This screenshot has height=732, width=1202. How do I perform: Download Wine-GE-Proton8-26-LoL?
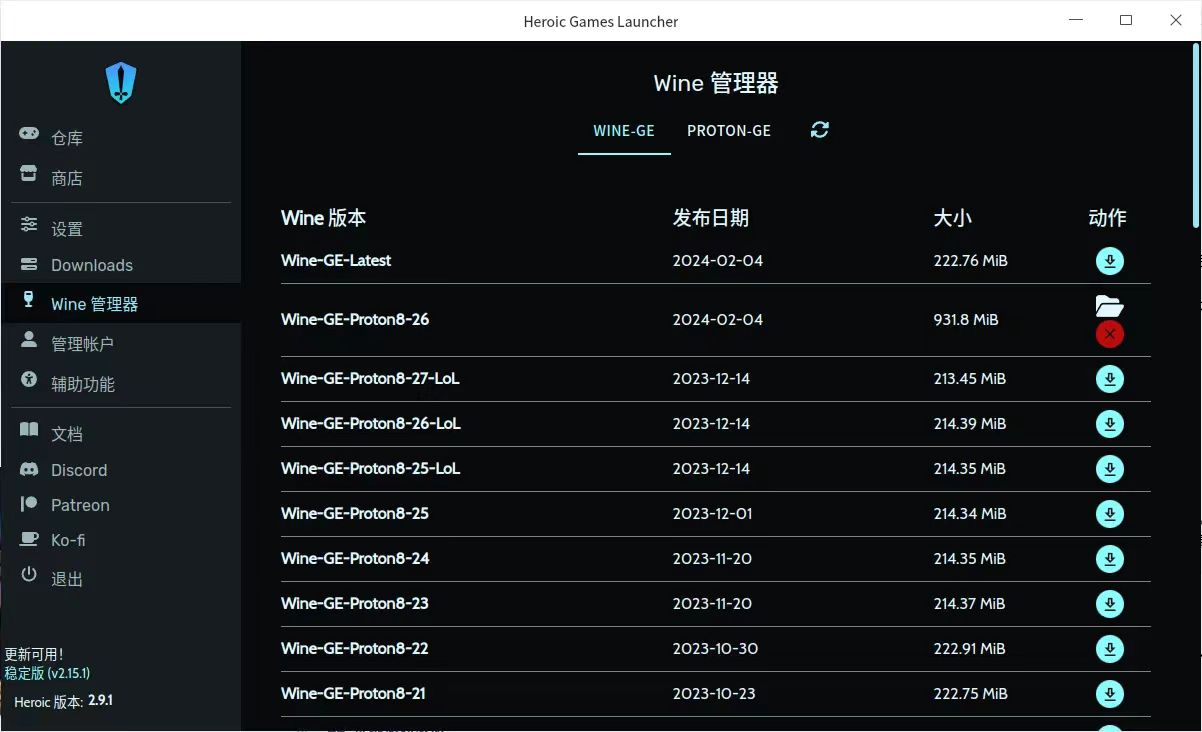coord(1110,424)
